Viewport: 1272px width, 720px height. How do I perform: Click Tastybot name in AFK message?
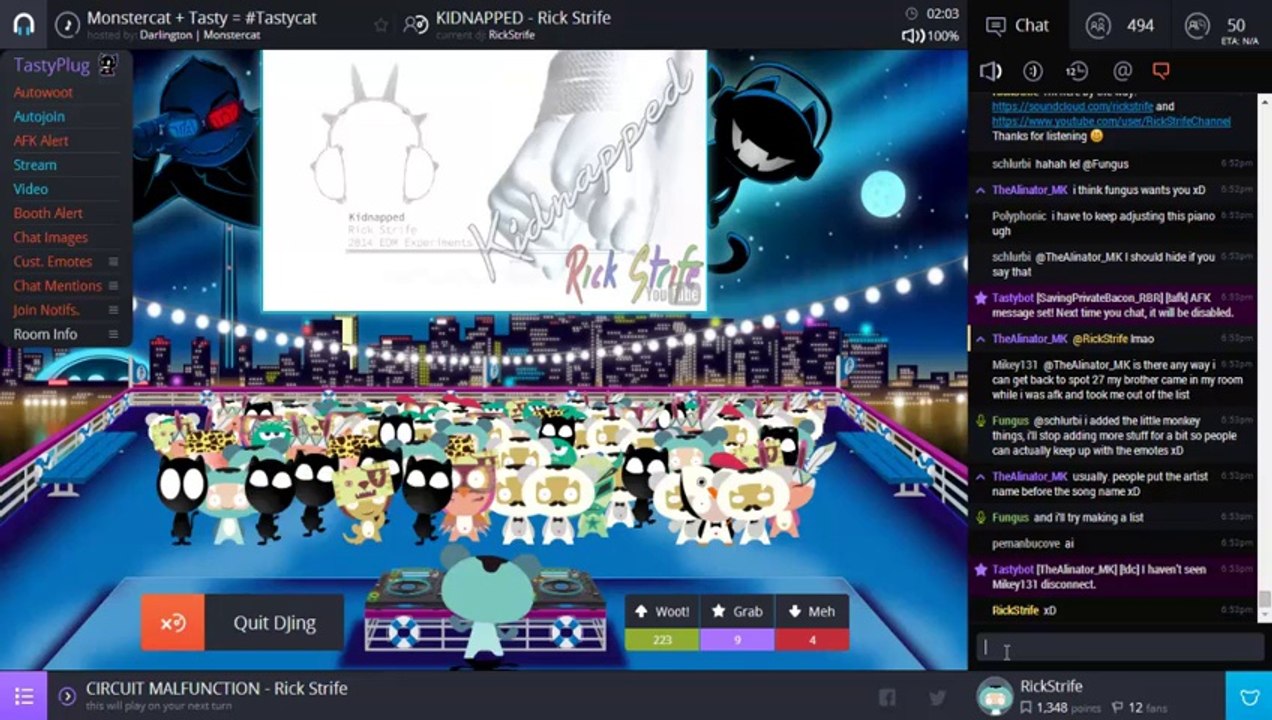[1013, 298]
